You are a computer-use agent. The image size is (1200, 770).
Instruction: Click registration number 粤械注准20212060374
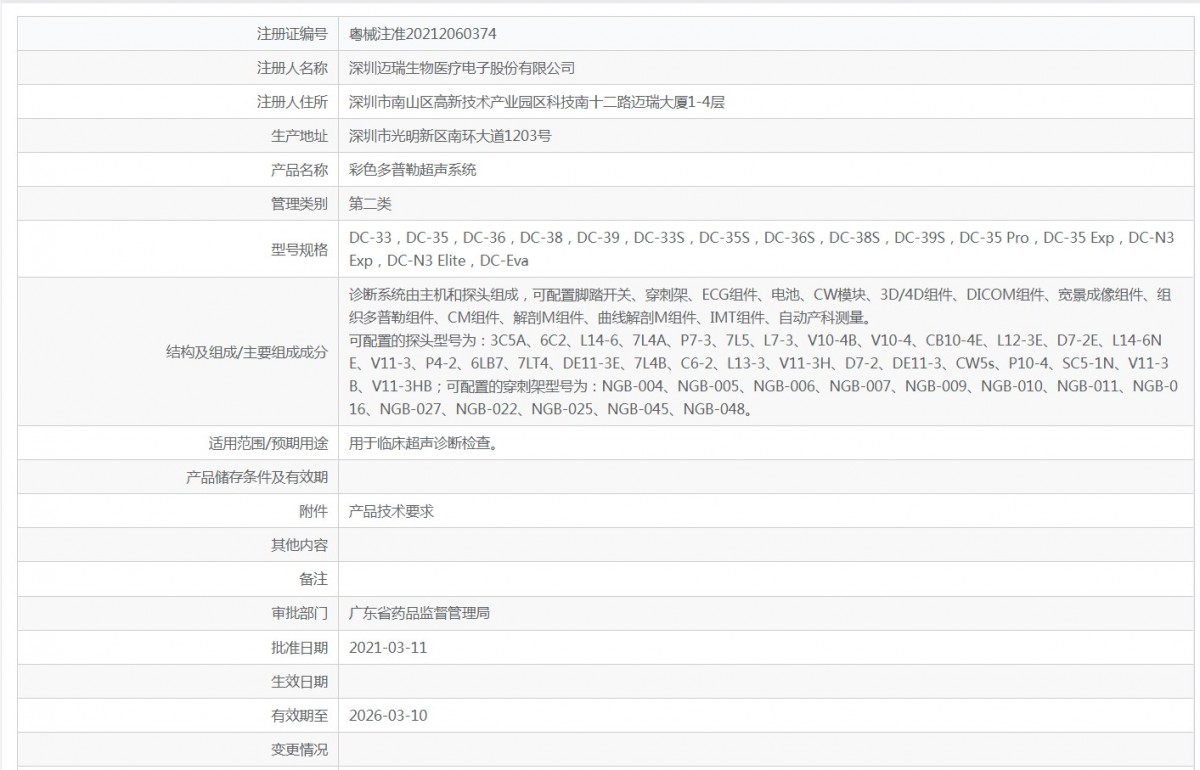(x=423, y=34)
